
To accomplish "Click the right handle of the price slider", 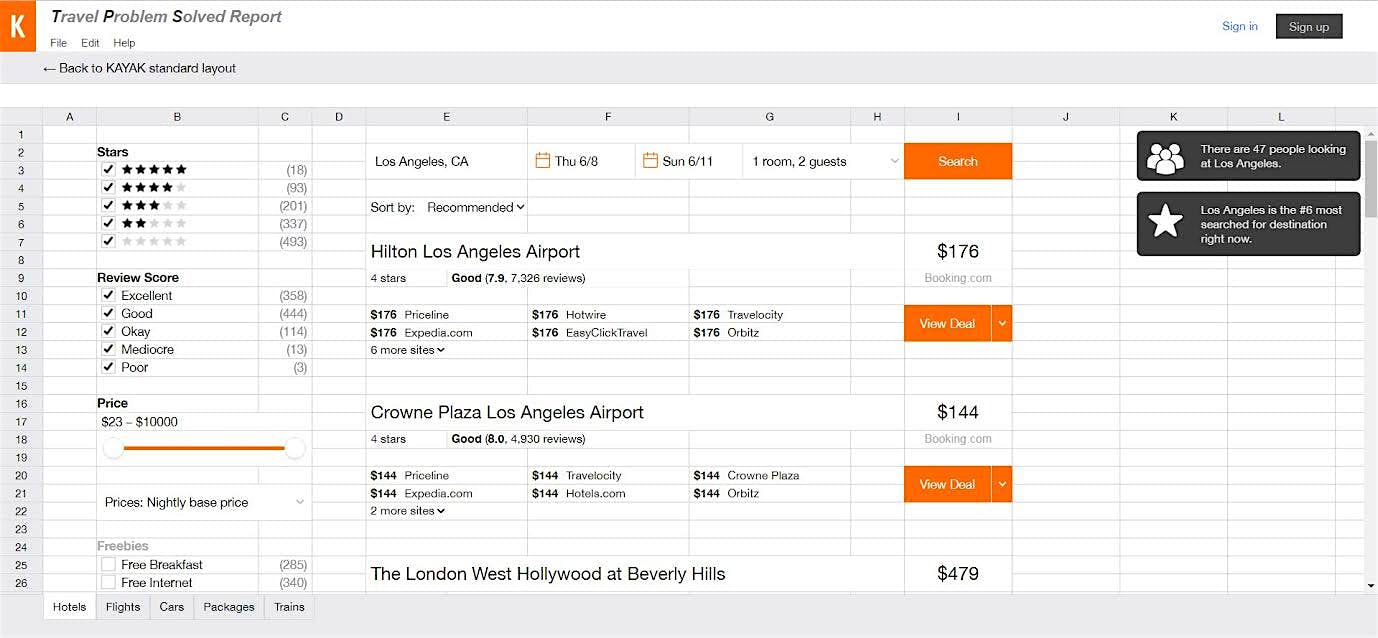I will 295,449.
